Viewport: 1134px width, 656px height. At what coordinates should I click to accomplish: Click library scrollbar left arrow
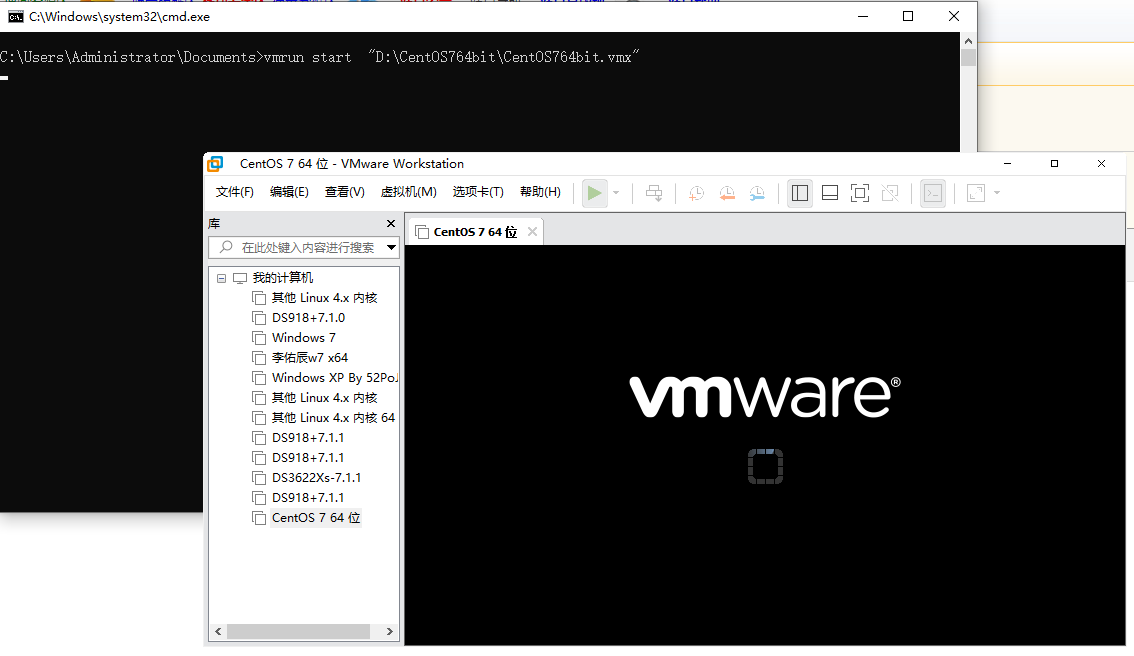218,631
